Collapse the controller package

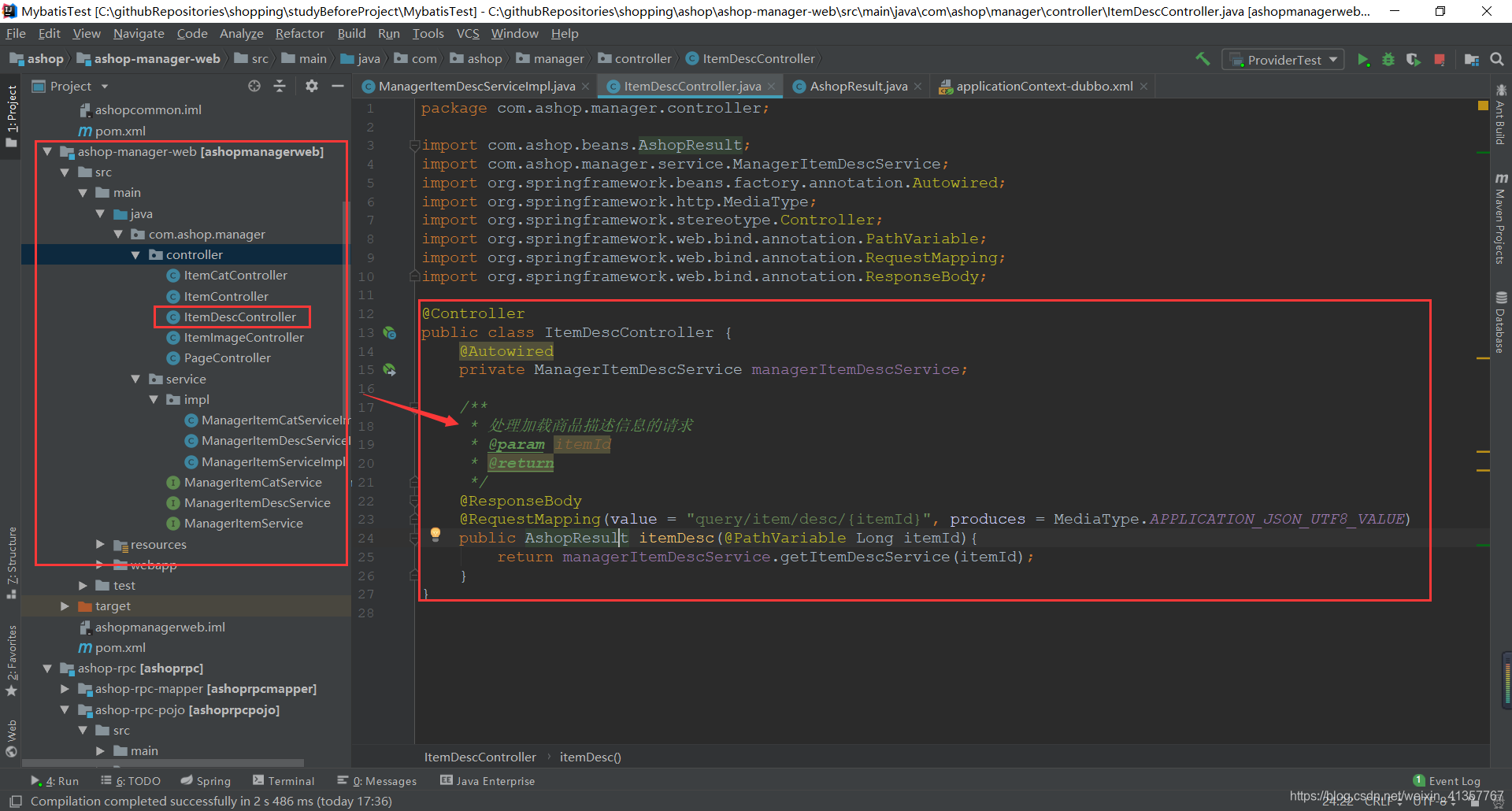[135, 255]
